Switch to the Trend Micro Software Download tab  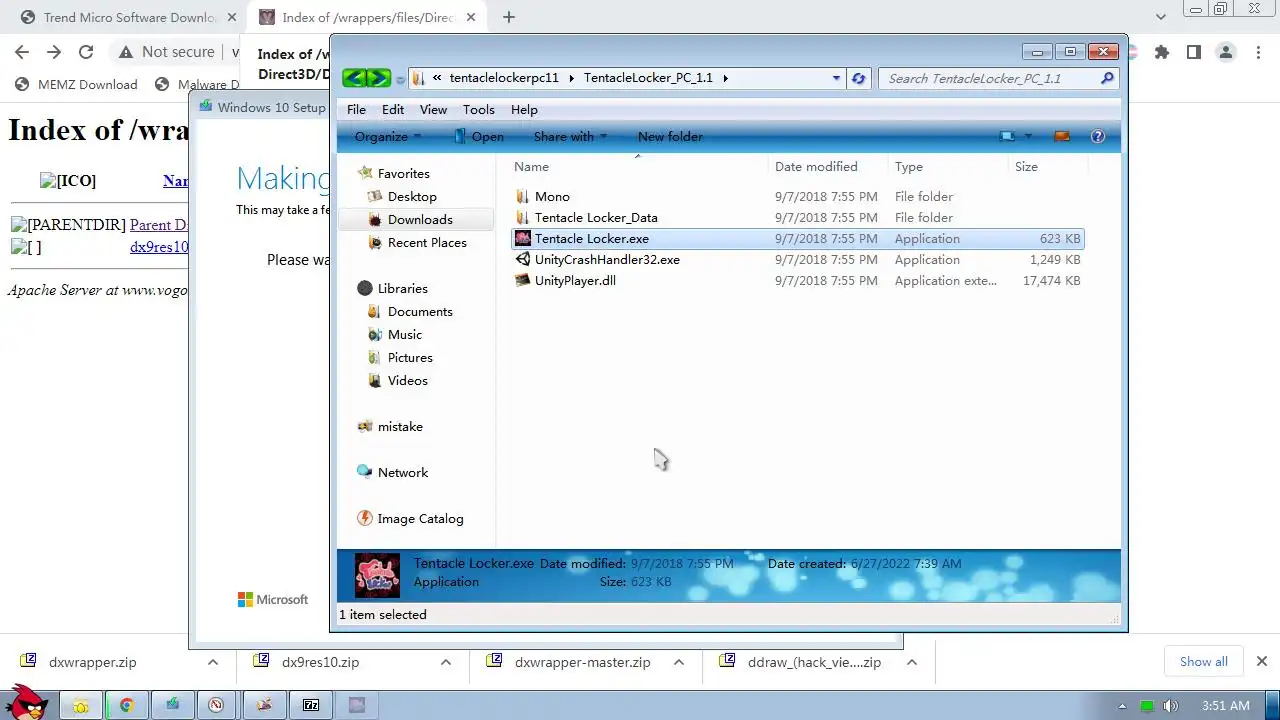(x=130, y=17)
